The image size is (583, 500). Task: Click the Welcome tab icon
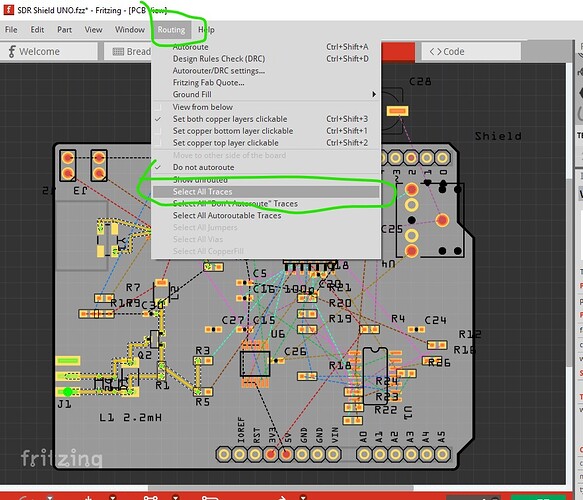click(x=12, y=51)
